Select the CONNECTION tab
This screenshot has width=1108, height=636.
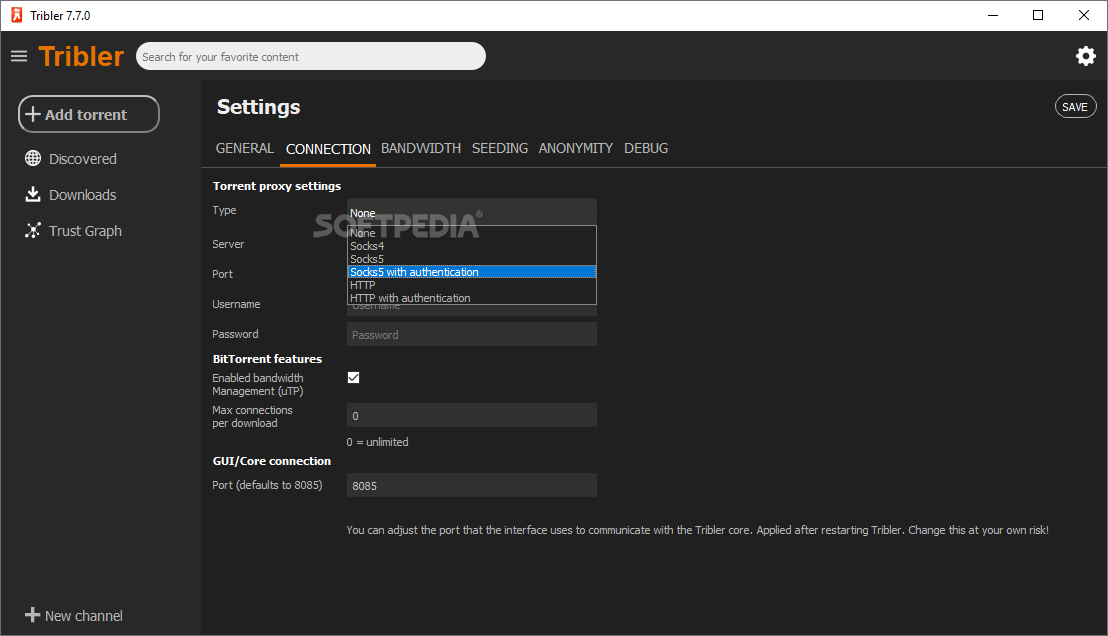(328, 149)
